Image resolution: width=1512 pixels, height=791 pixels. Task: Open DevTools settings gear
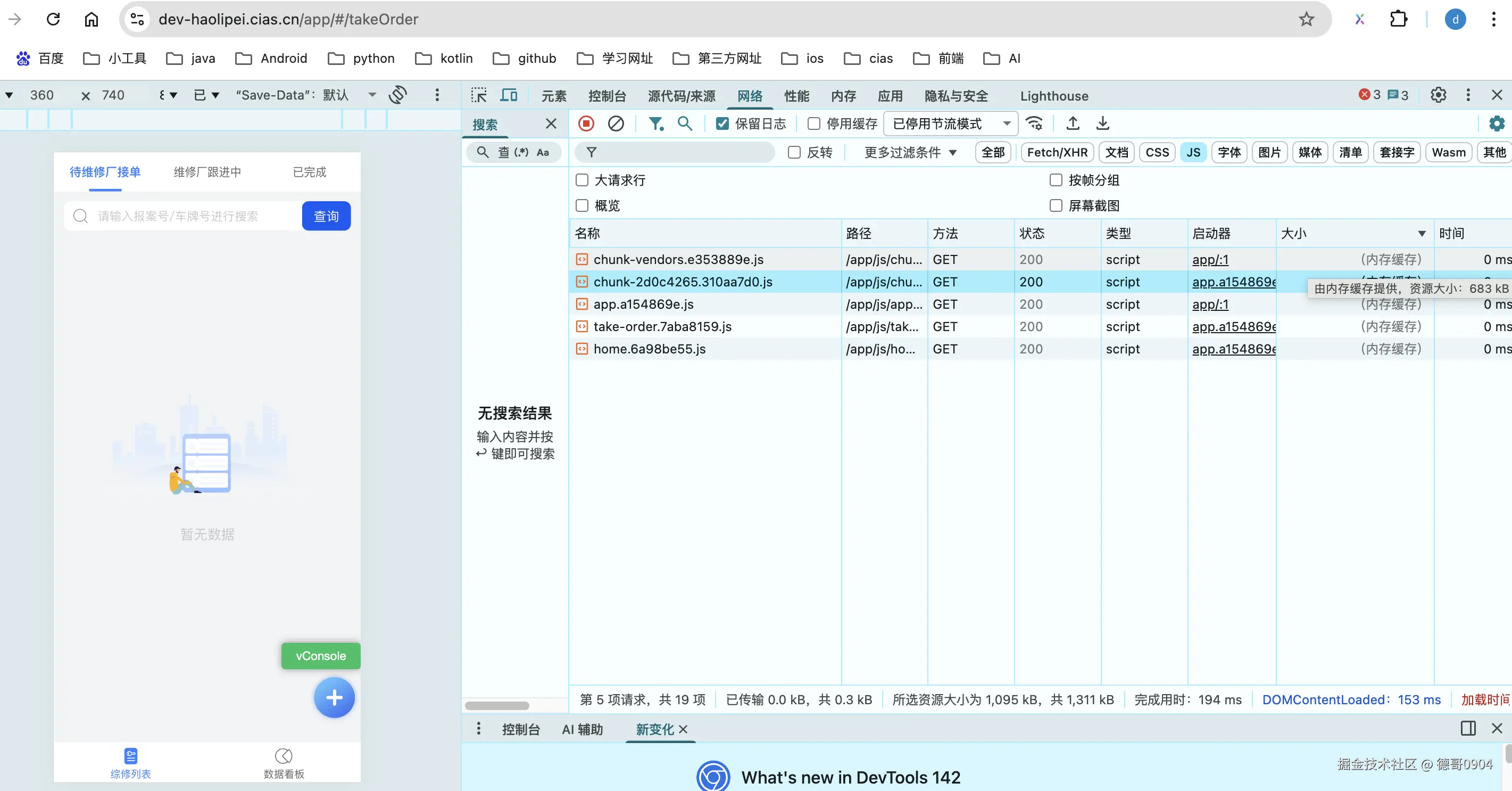pyautogui.click(x=1438, y=95)
